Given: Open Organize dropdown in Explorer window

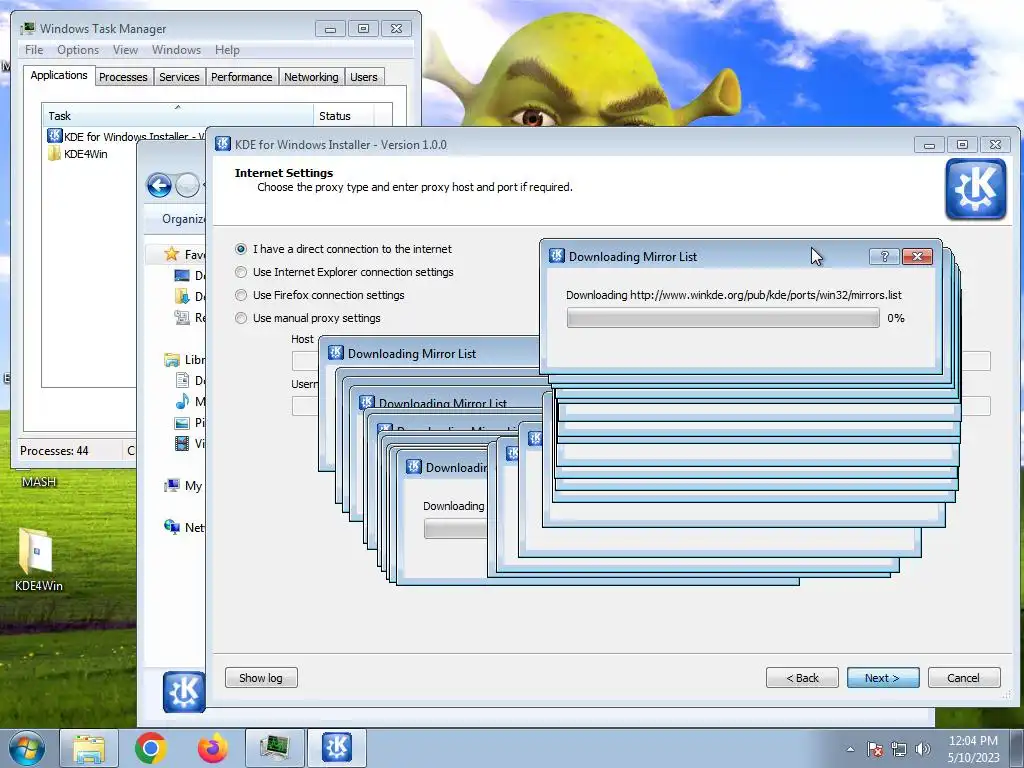Looking at the screenshot, I should pos(184,219).
